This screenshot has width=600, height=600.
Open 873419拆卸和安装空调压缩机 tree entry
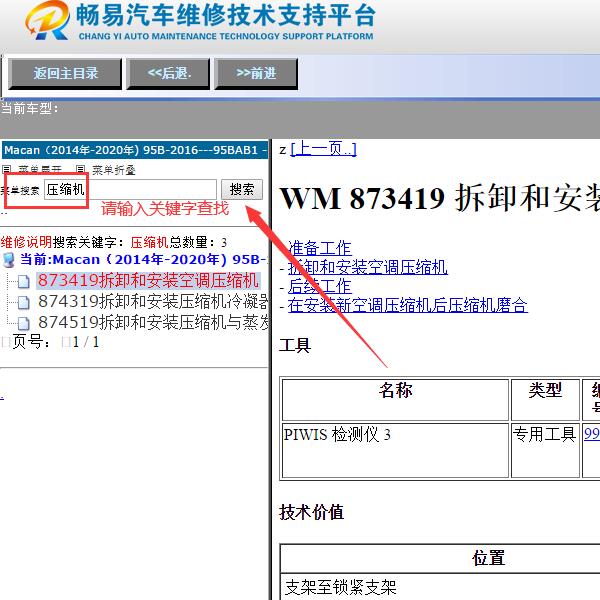[x=148, y=280]
